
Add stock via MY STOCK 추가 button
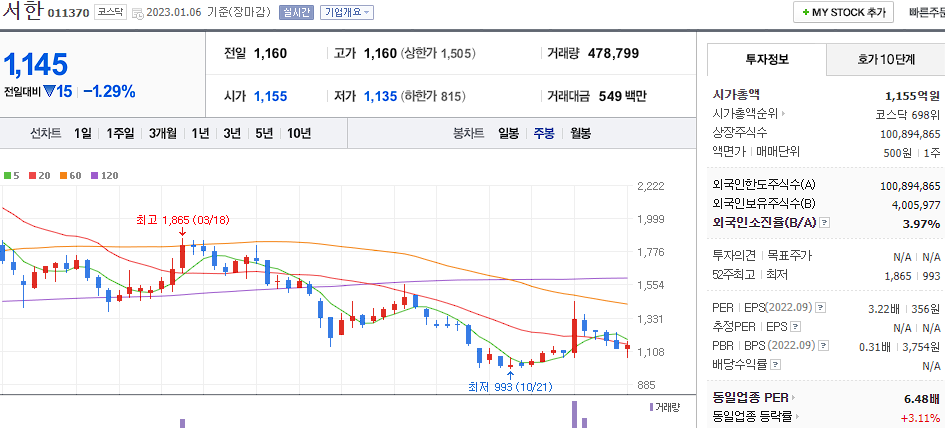click(x=843, y=12)
